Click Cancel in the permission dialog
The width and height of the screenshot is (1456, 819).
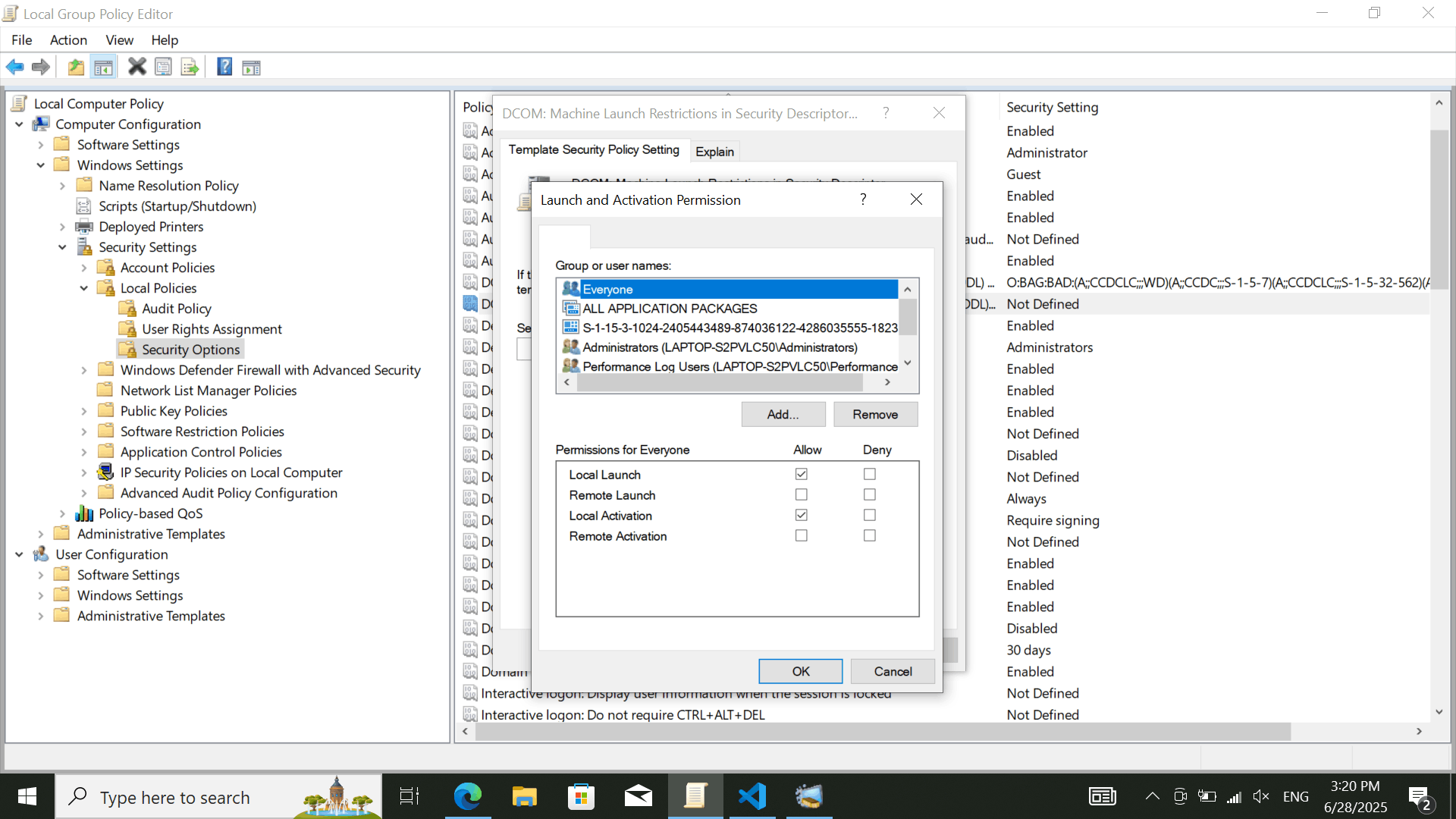893,671
